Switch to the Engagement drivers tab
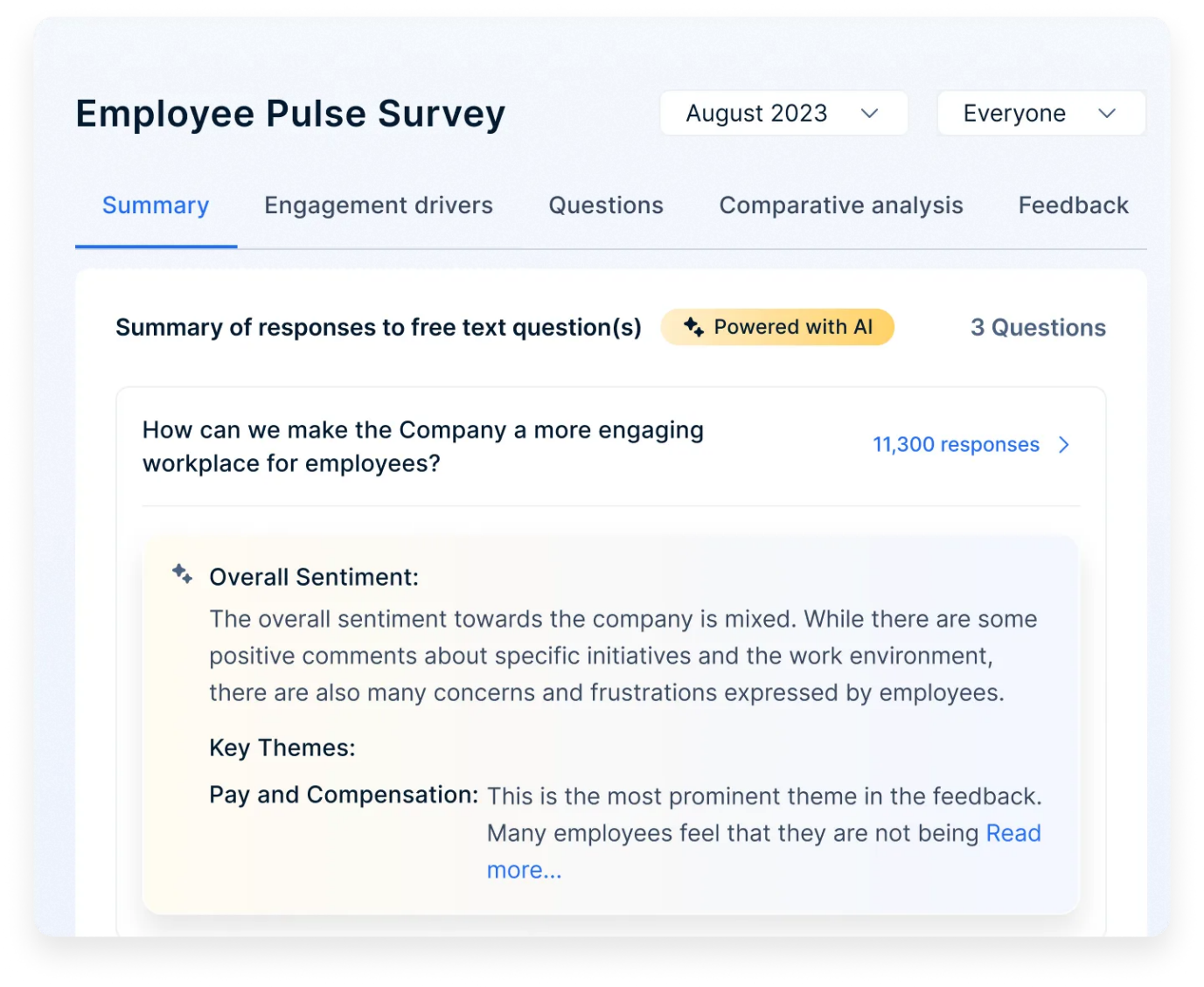 click(x=378, y=205)
